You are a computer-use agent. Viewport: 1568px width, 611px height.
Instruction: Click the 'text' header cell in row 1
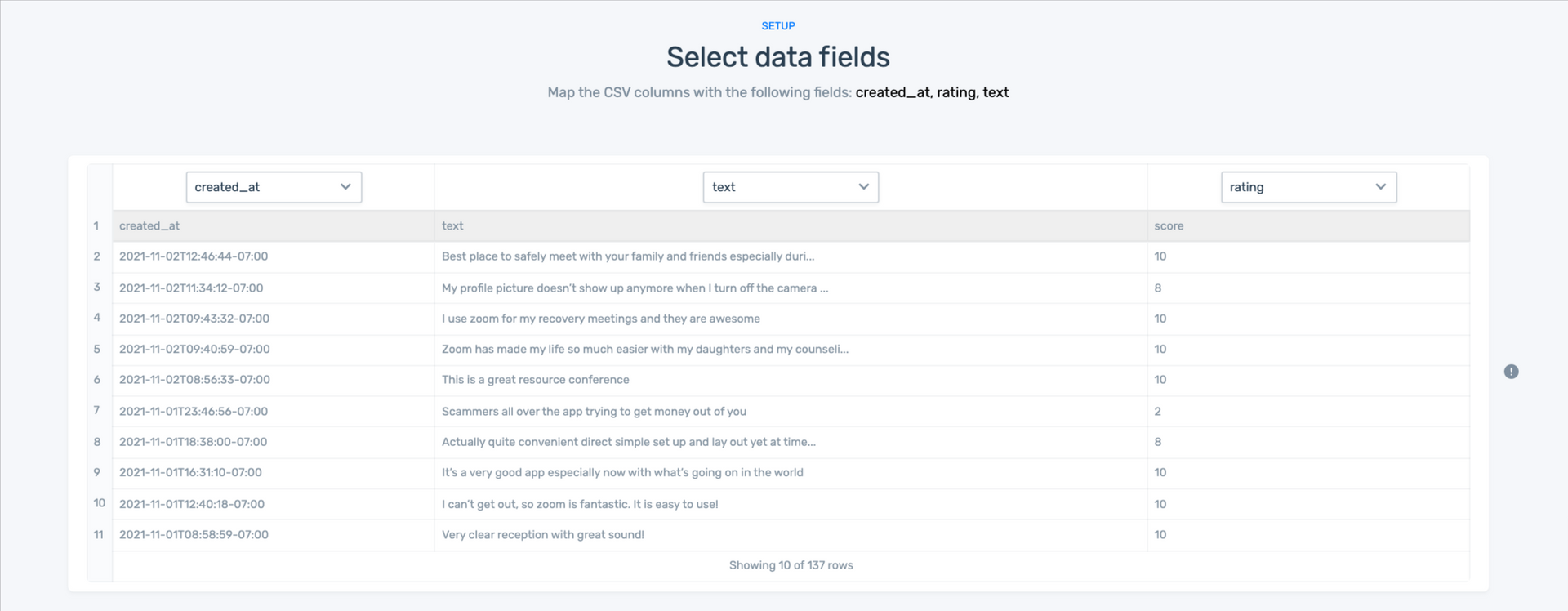click(452, 226)
